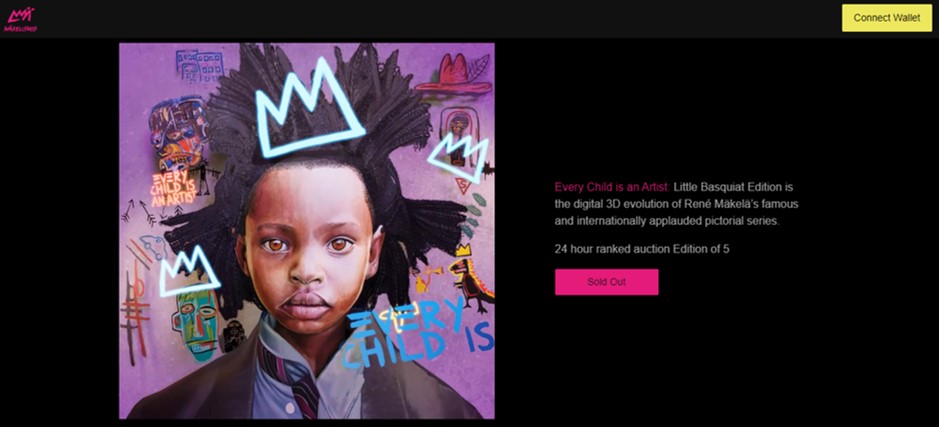
Task: Select the tilted neon crown beside the framed portrait sketch
Action: pos(460,157)
